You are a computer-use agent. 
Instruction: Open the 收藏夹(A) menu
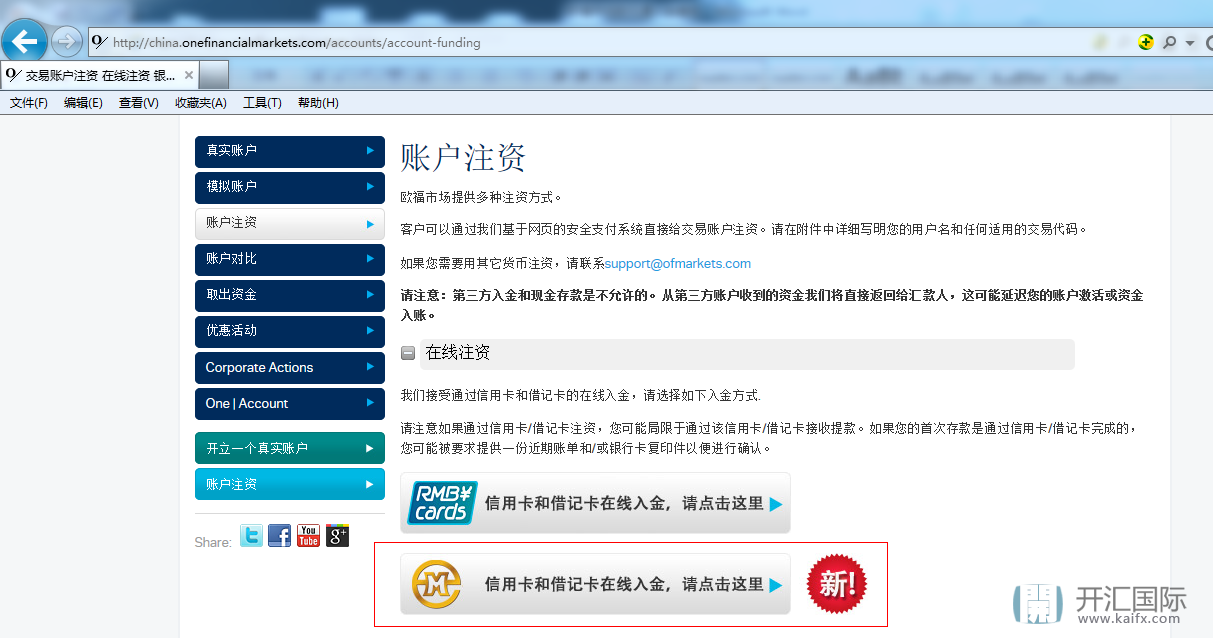200,103
